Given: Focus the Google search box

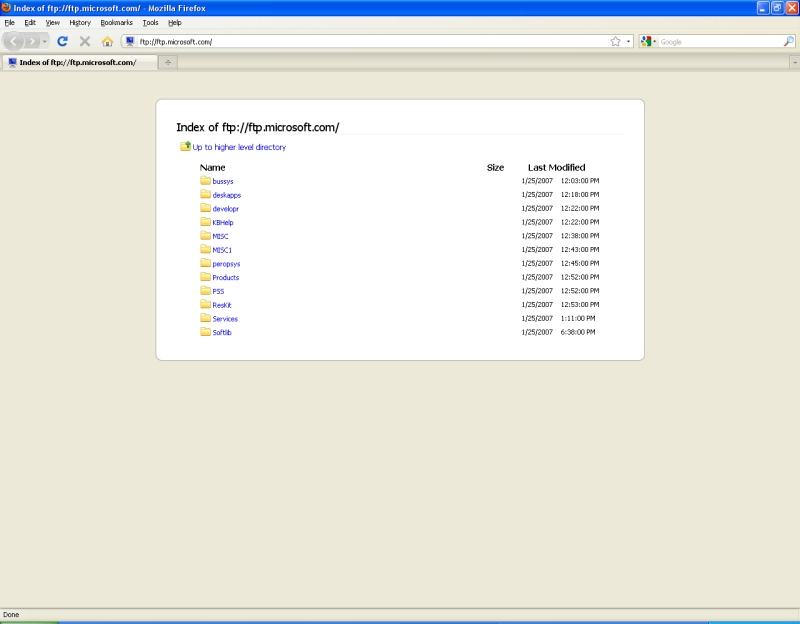Looking at the screenshot, I should 720,42.
